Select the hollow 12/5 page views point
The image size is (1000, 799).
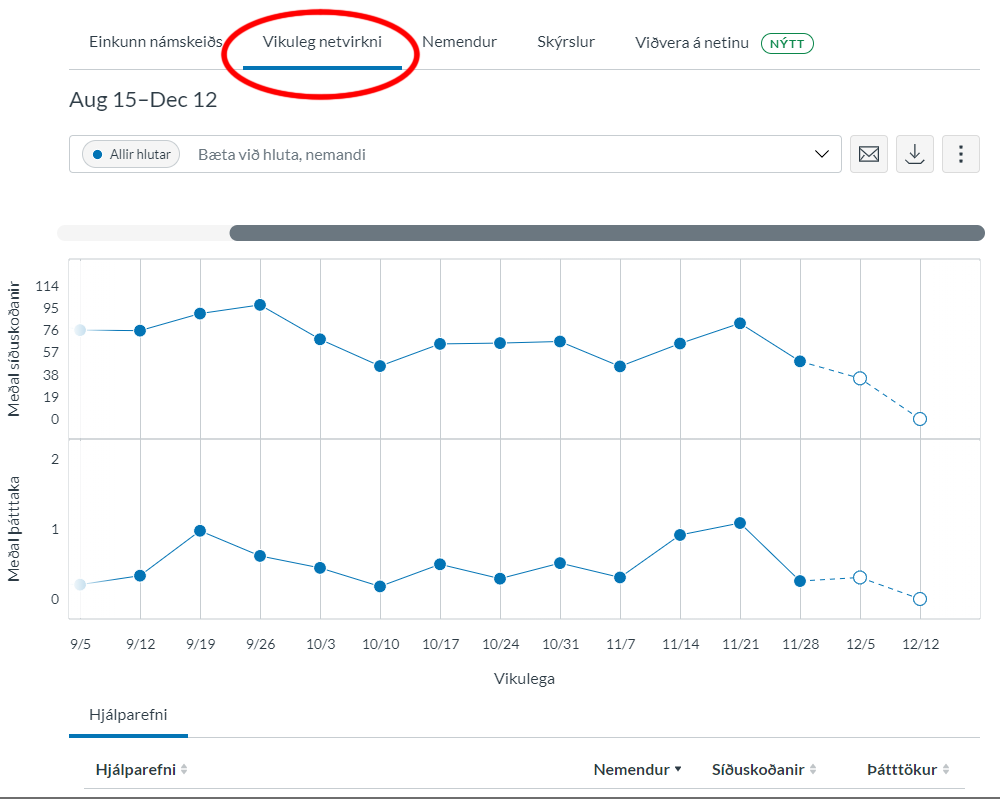[x=860, y=378]
